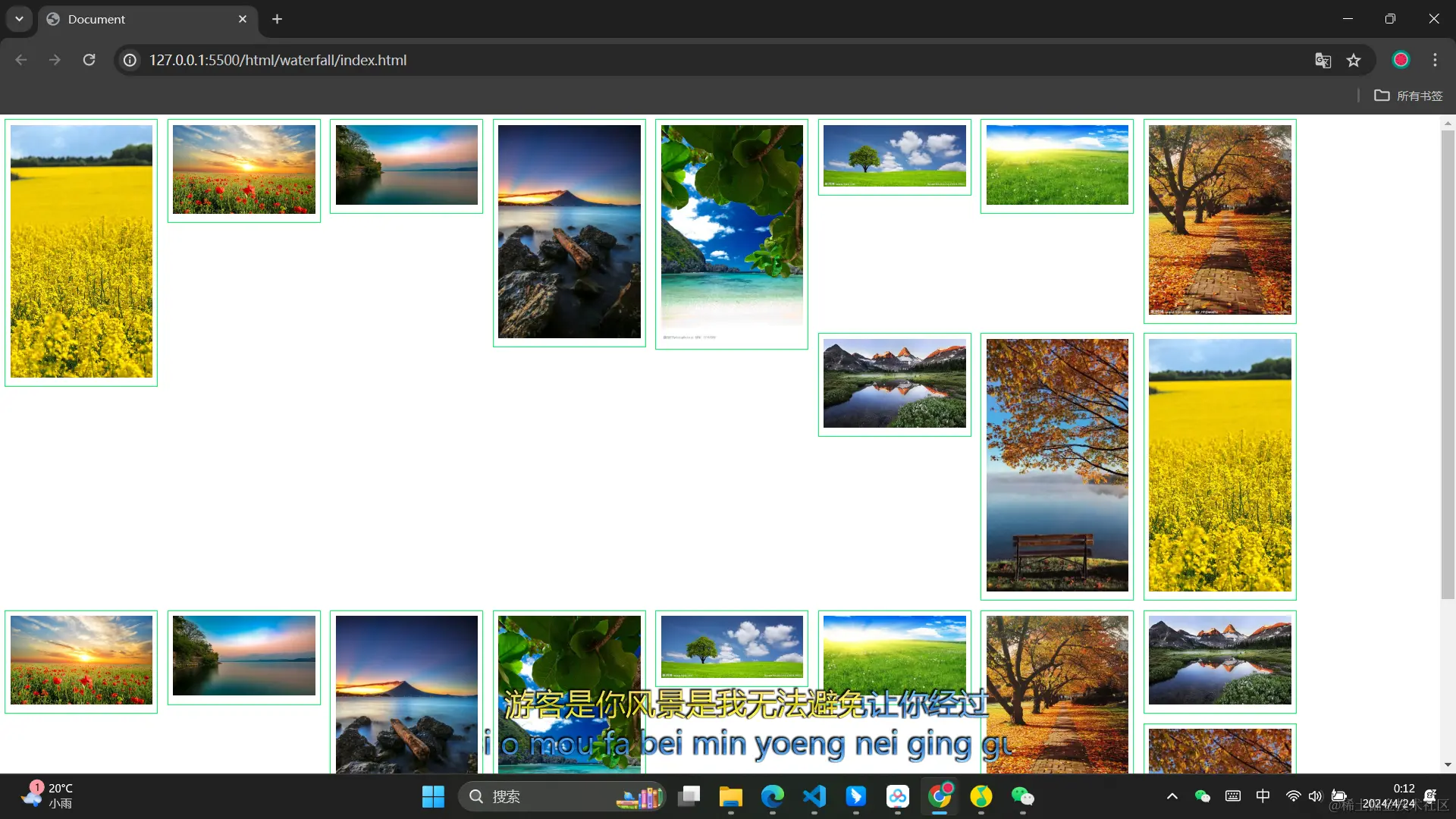Open the 所有书签 bookmarks folder

point(1408,96)
